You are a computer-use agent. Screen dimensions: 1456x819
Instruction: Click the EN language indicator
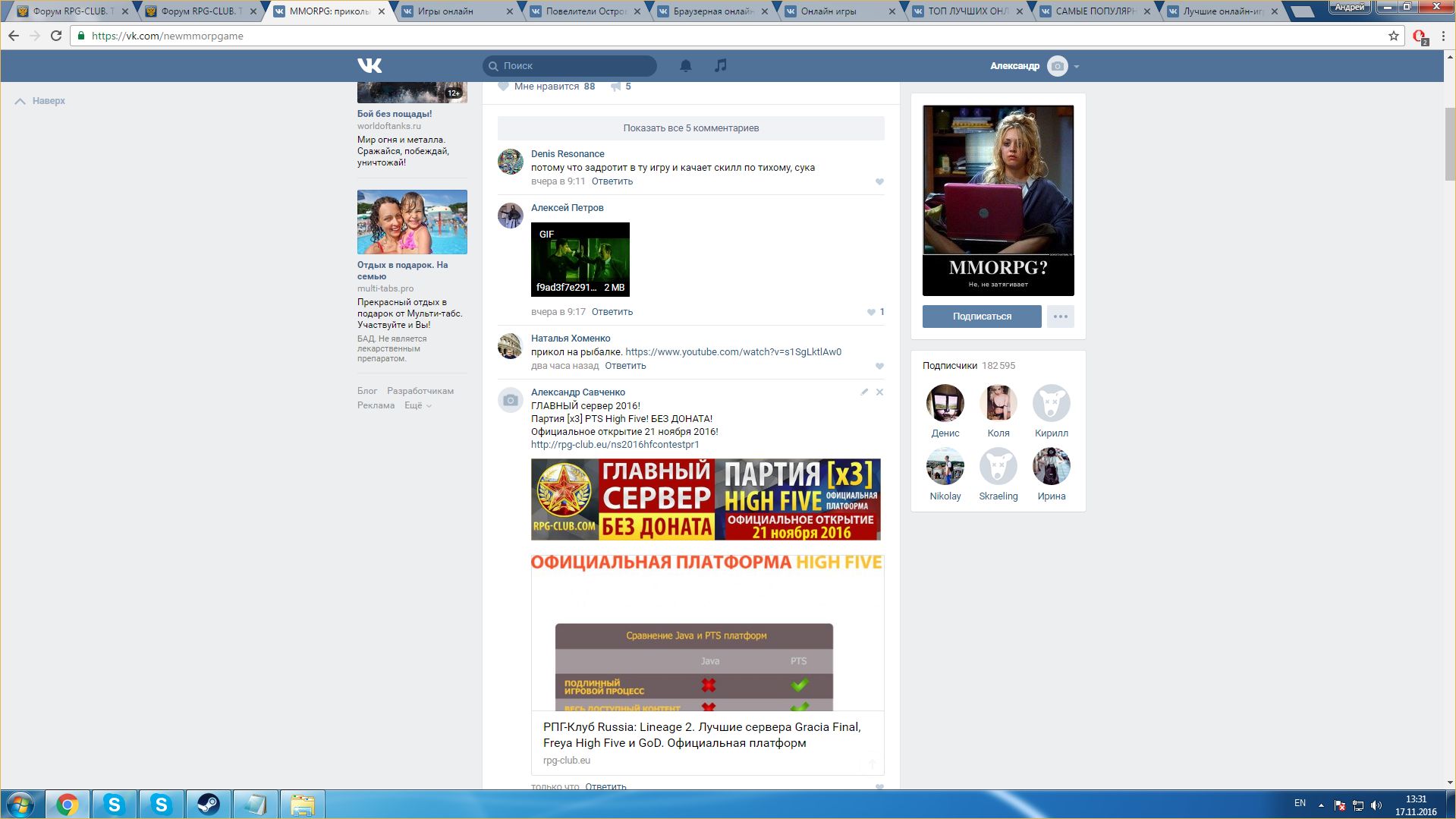1300,803
